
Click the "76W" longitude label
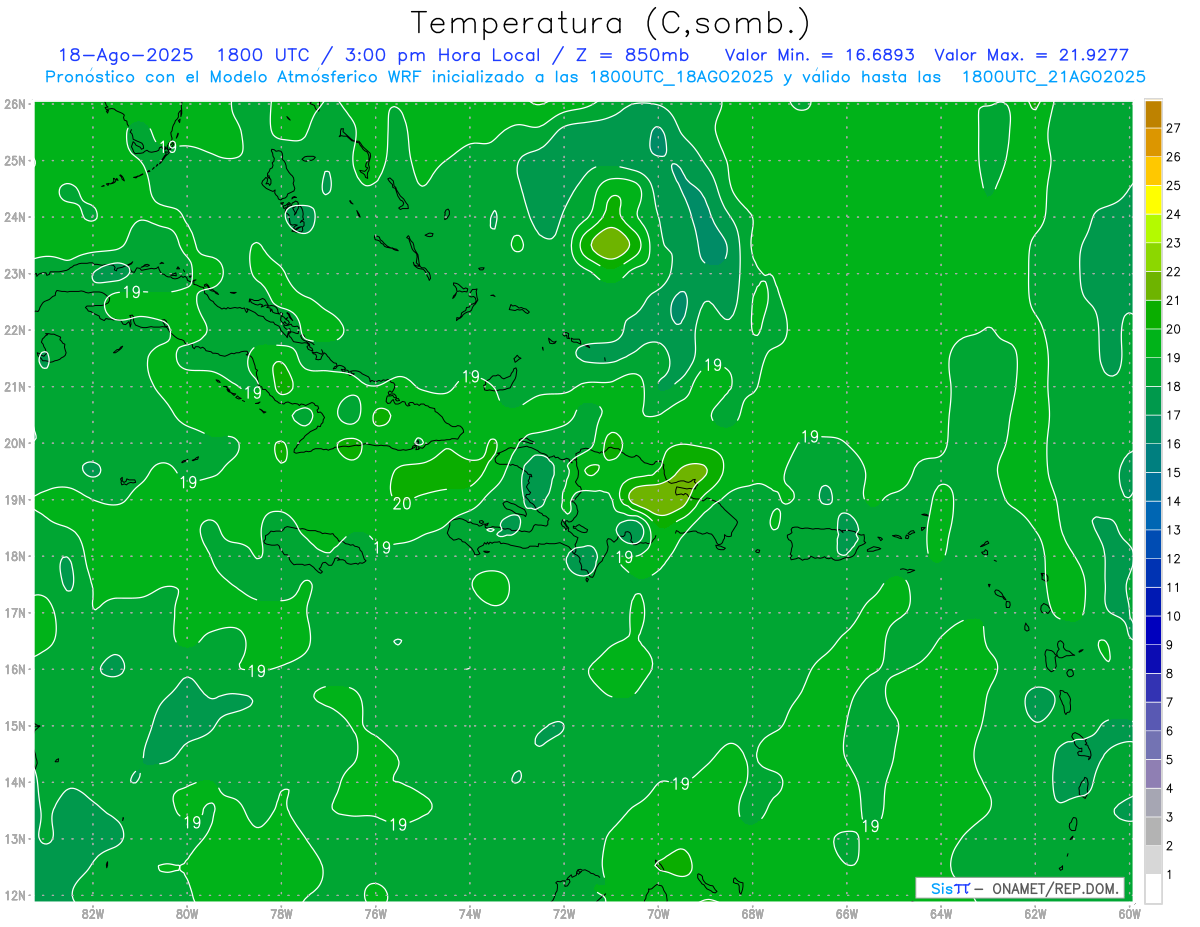pyautogui.click(x=376, y=913)
